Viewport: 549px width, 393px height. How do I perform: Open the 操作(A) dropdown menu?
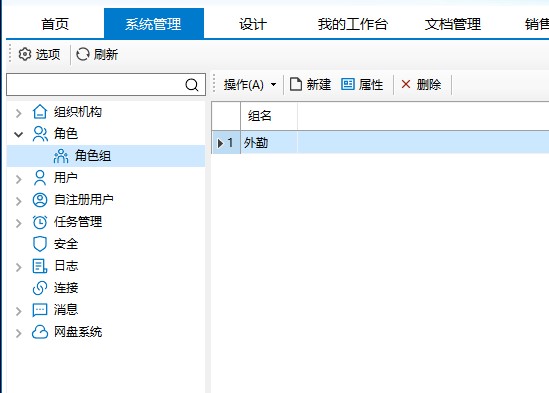tap(250, 84)
